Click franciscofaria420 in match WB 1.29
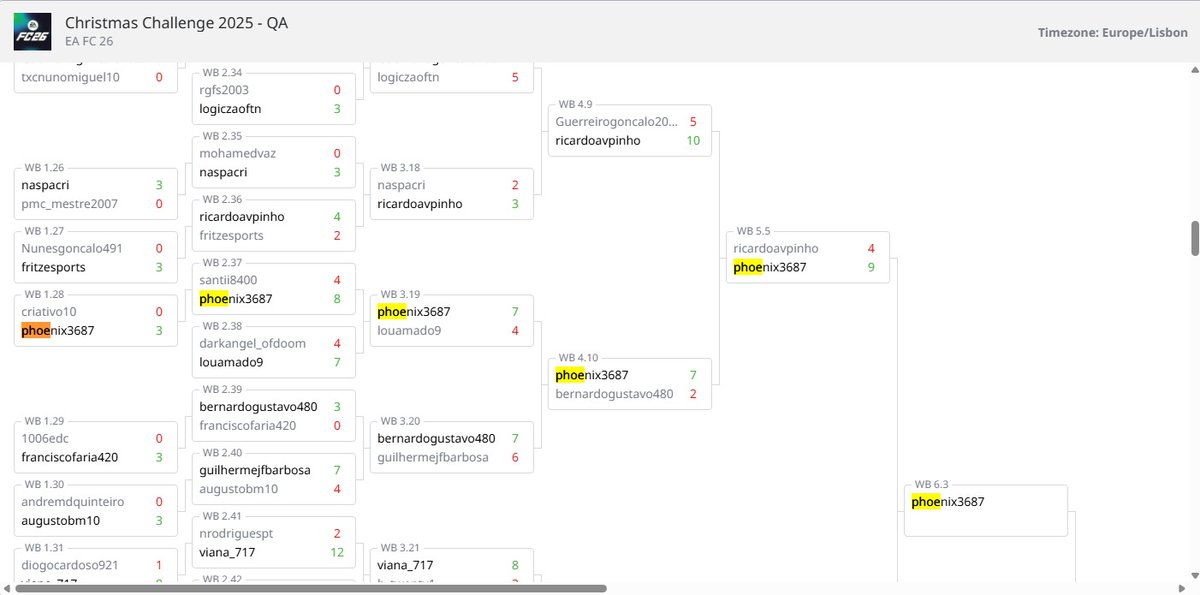Screen dimensions: 1200x595 click(x=69, y=457)
